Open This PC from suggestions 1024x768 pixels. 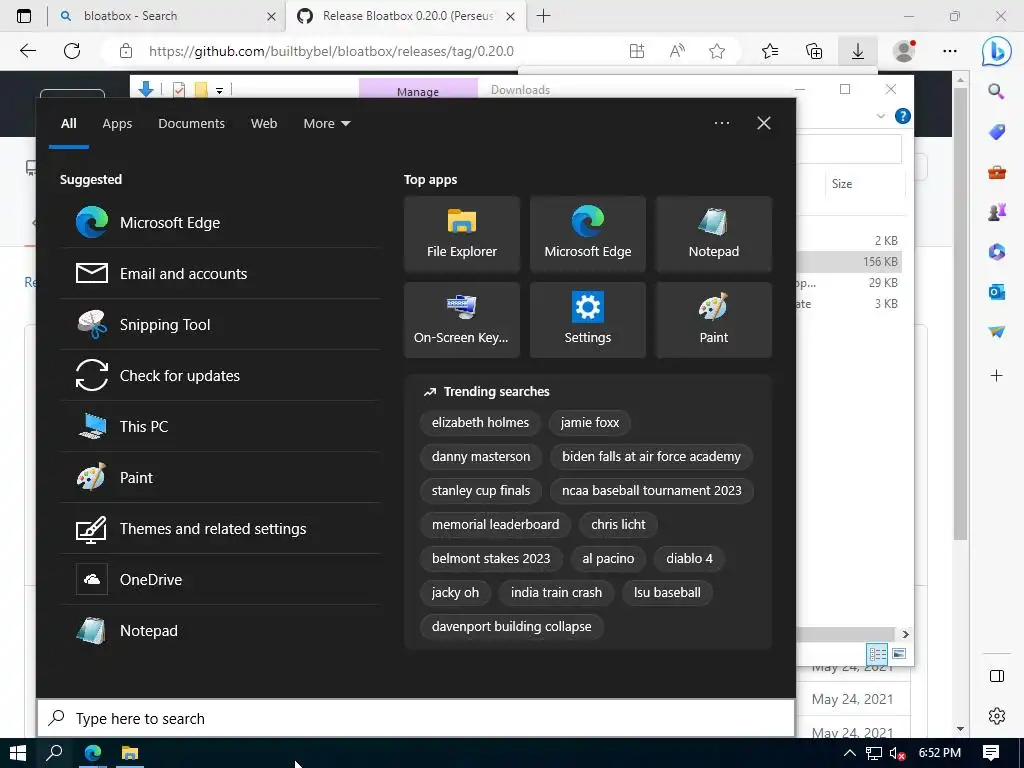[x=220, y=426]
